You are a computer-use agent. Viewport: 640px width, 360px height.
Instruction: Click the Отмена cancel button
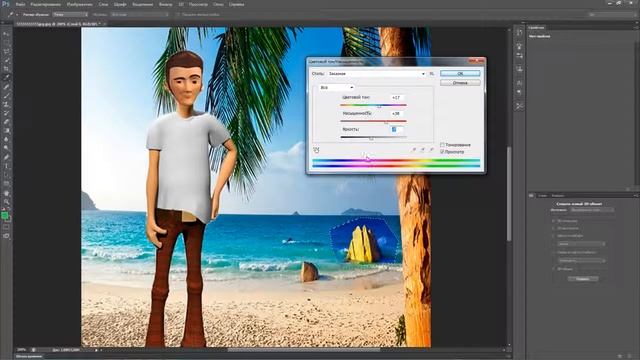click(460, 83)
